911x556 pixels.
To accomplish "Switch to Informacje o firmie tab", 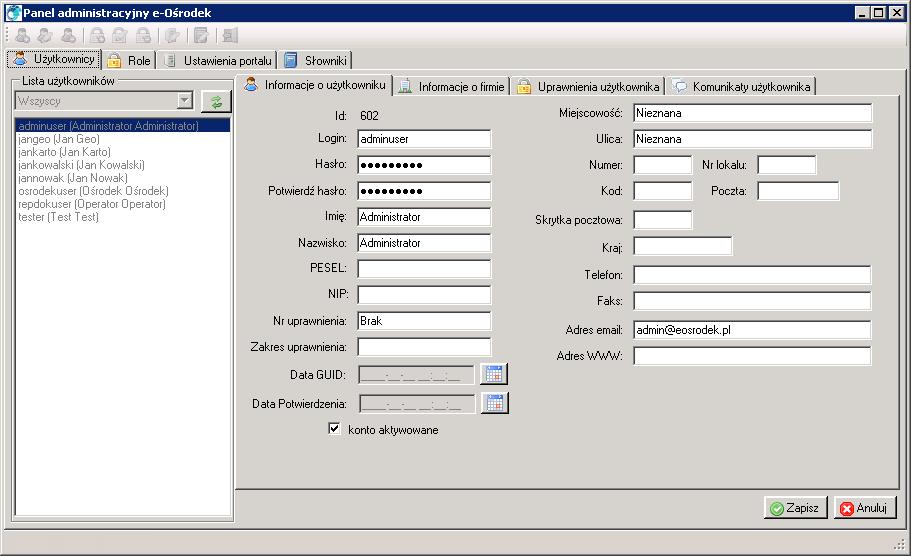I will [451, 87].
